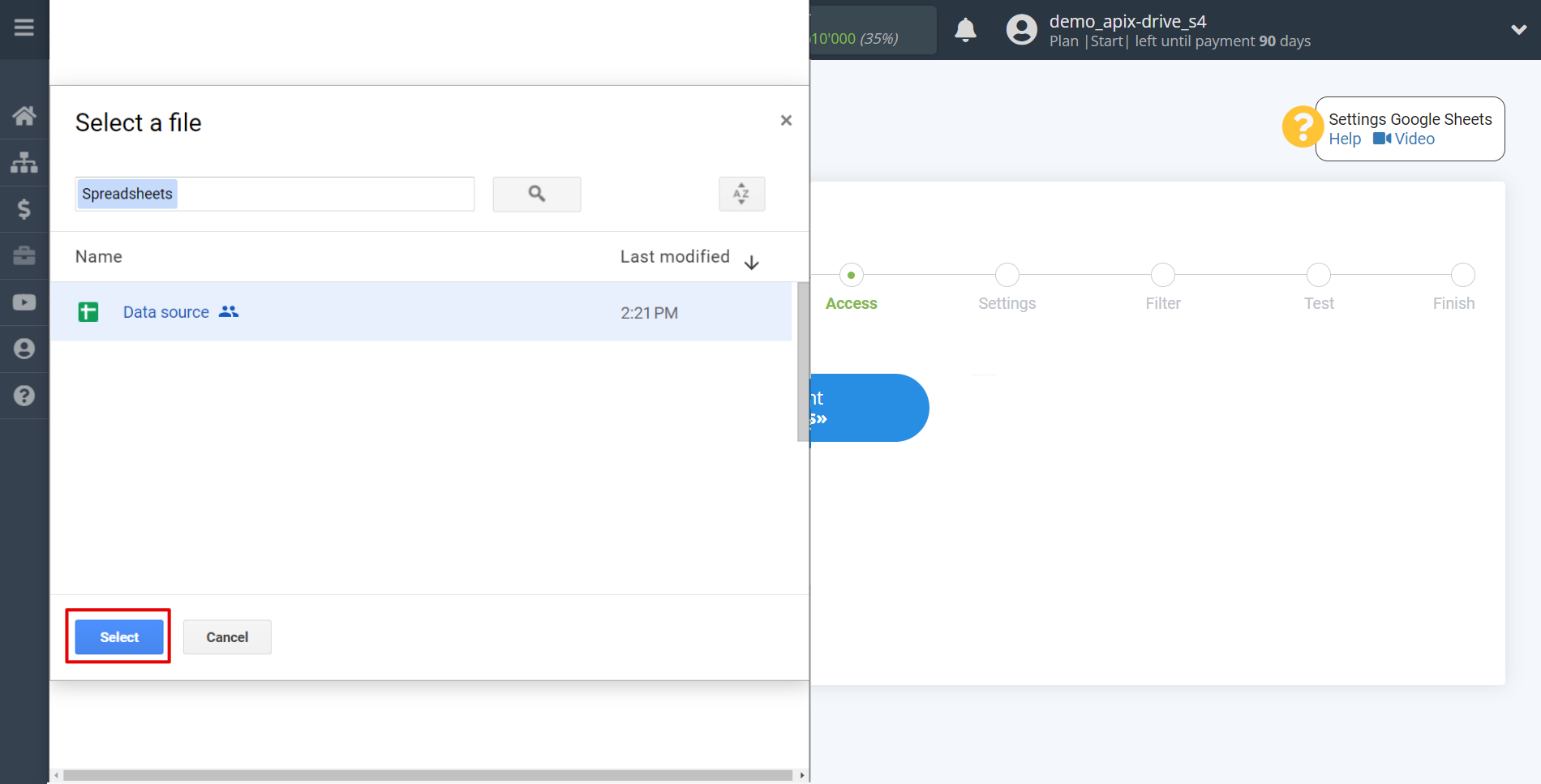
Task: Open the connections sitemap icon in the sidebar
Action: (x=24, y=162)
